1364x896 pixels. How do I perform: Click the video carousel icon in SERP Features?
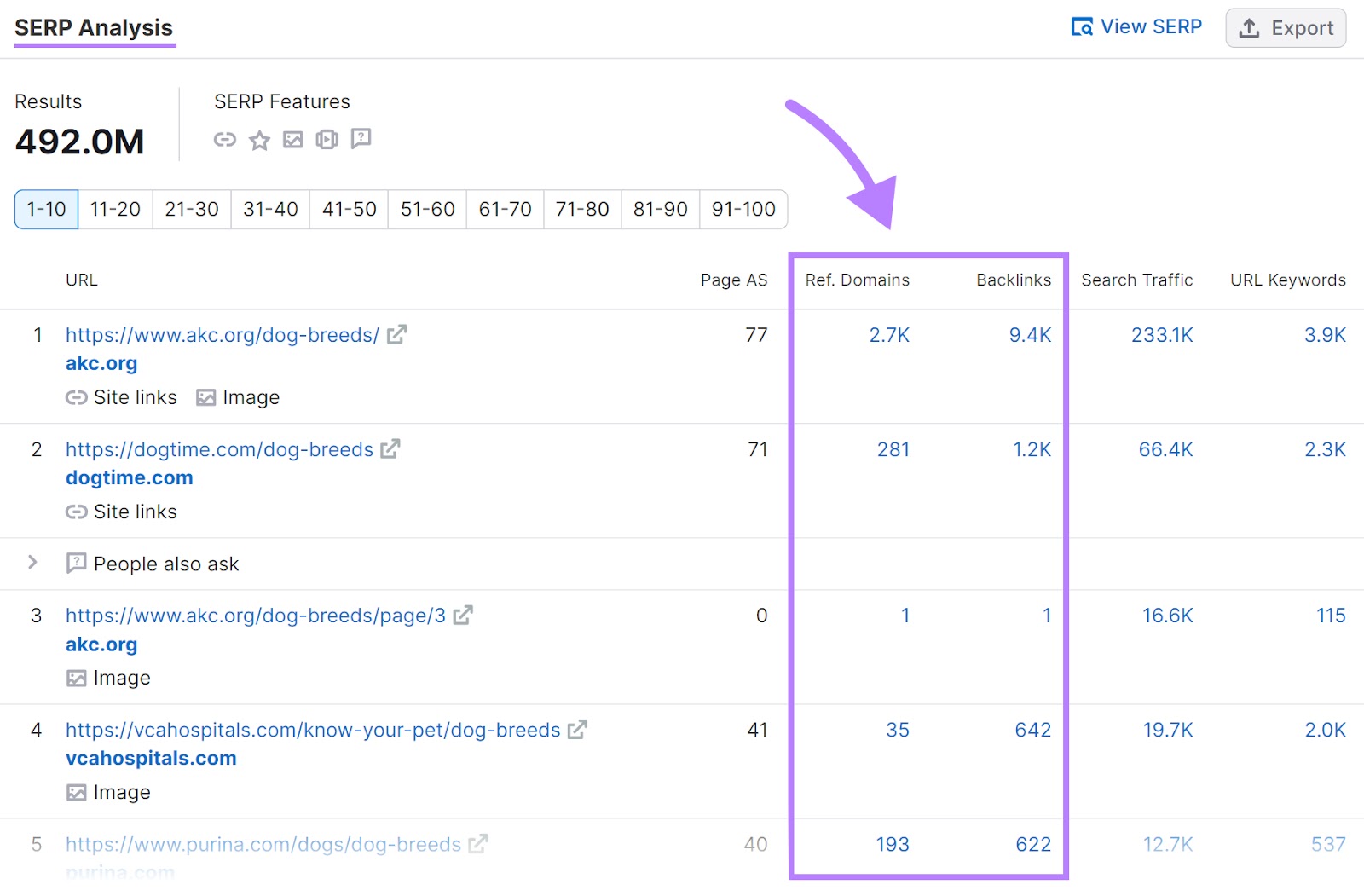327,139
